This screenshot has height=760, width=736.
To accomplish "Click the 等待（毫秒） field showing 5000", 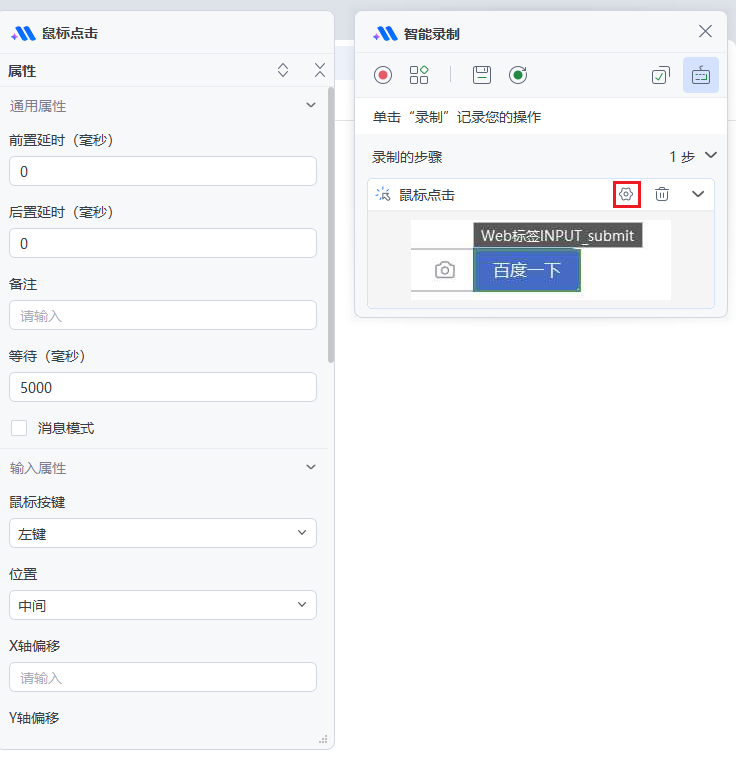I will coord(162,388).
